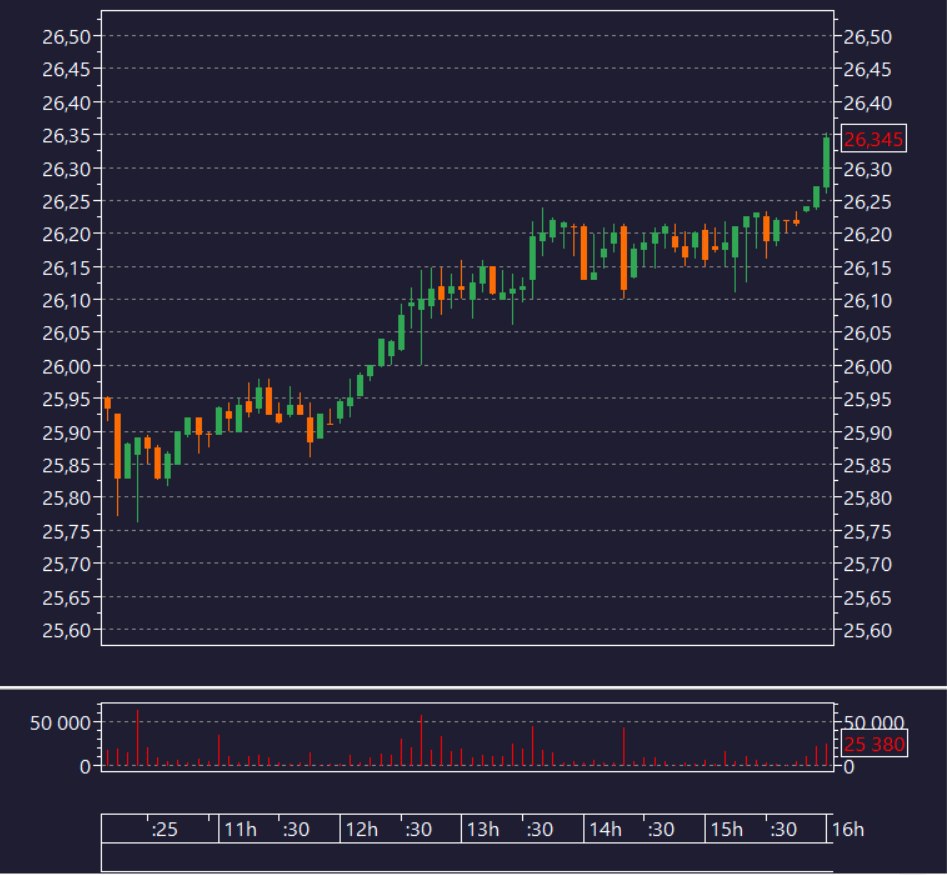
Task: Select the 11h time axis label
Action: click(x=240, y=830)
